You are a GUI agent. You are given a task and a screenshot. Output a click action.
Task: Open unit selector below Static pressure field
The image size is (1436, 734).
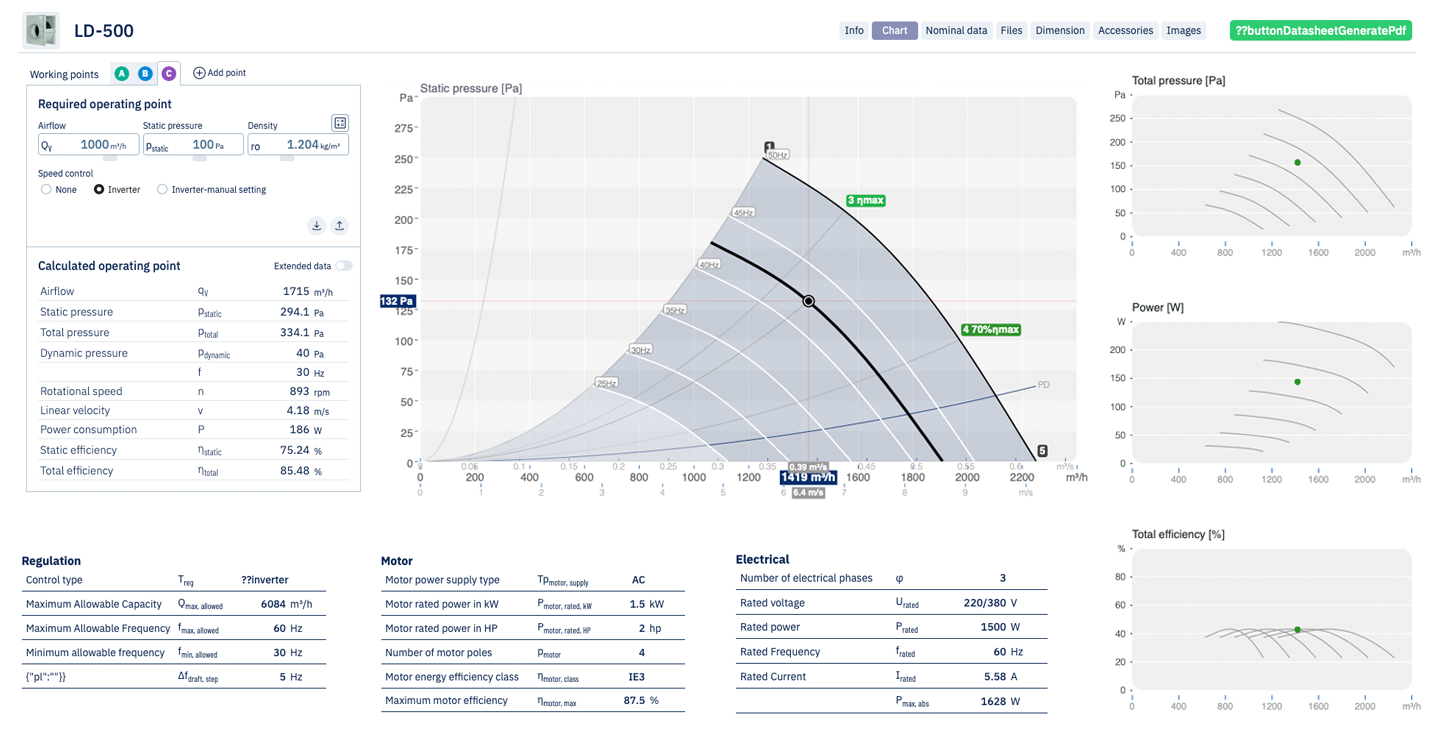click(200, 157)
